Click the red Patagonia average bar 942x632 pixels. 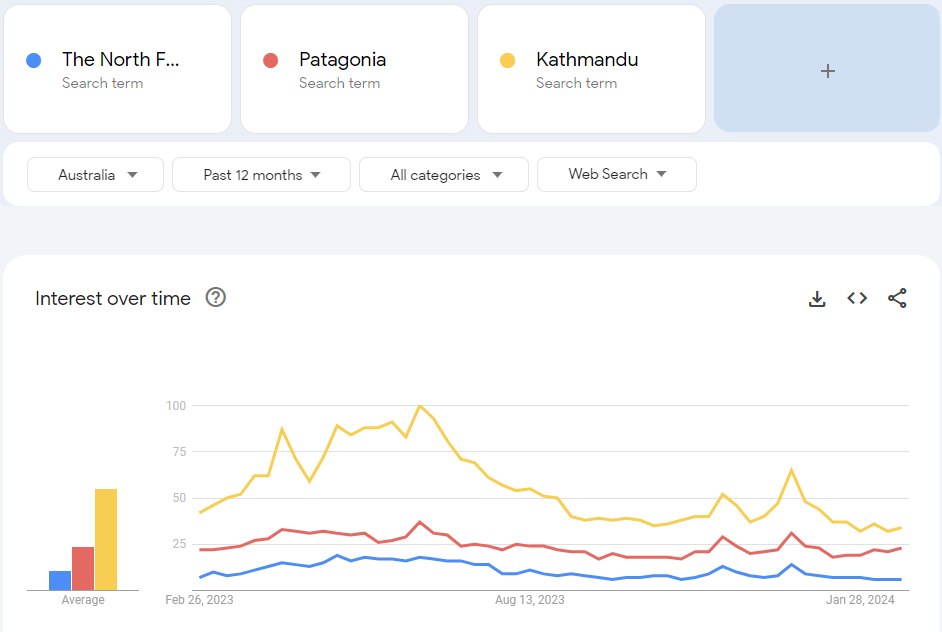click(x=83, y=568)
